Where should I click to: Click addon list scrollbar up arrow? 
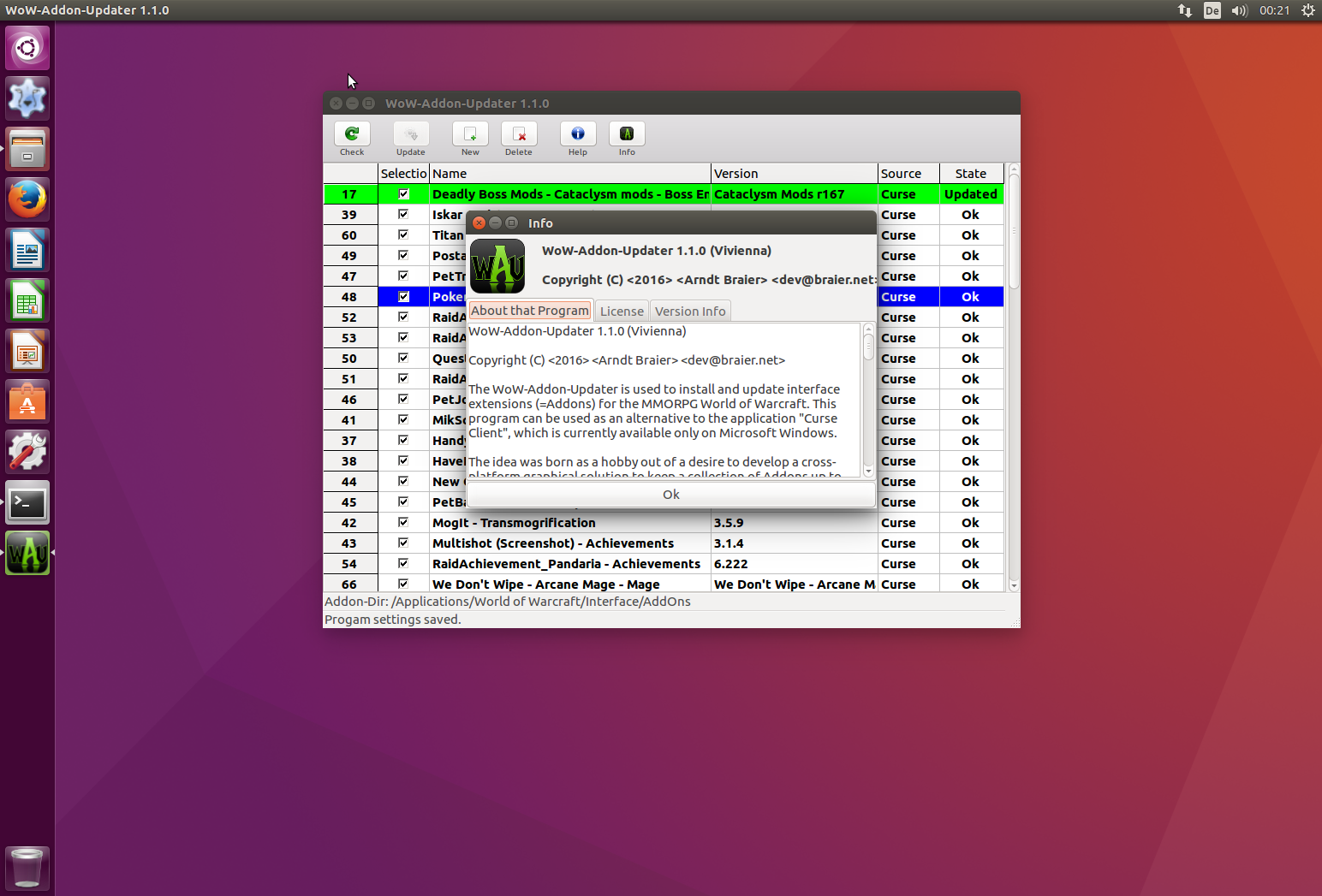(x=1014, y=169)
